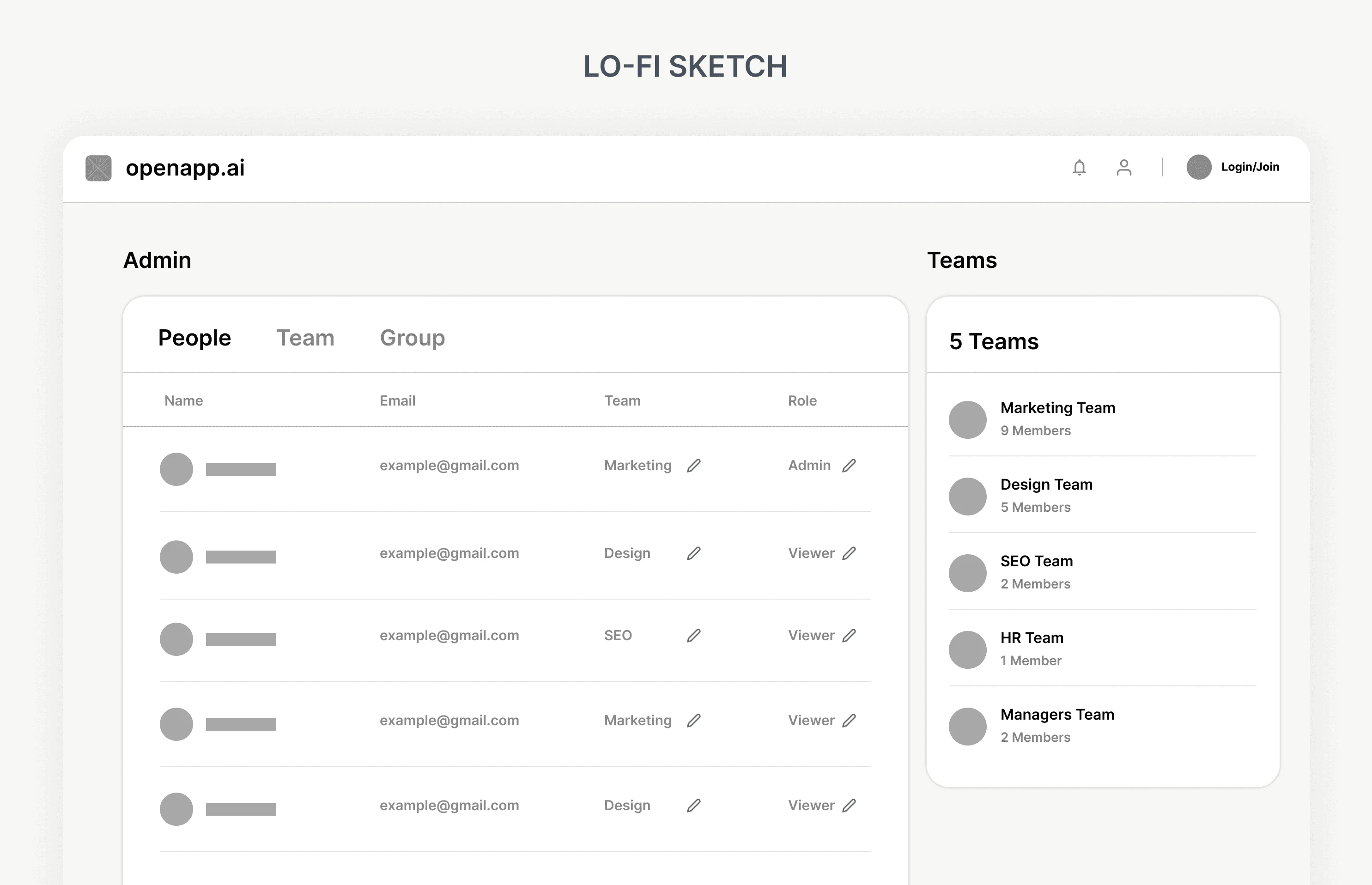The height and width of the screenshot is (885, 1372).
Task: Click the avatar beside Login/Join
Action: click(x=1198, y=167)
